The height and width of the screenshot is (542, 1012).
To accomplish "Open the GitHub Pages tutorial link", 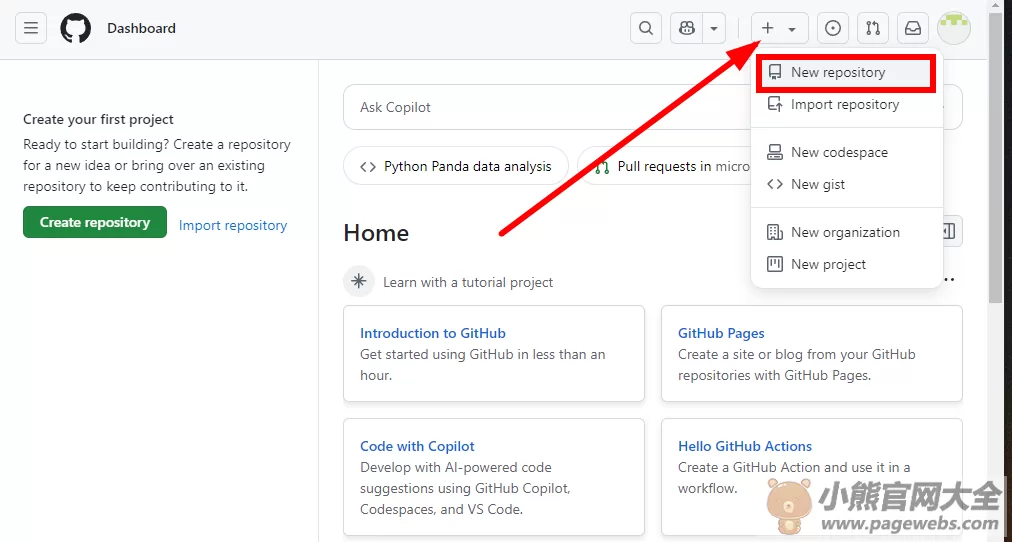I will pyautogui.click(x=721, y=334).
